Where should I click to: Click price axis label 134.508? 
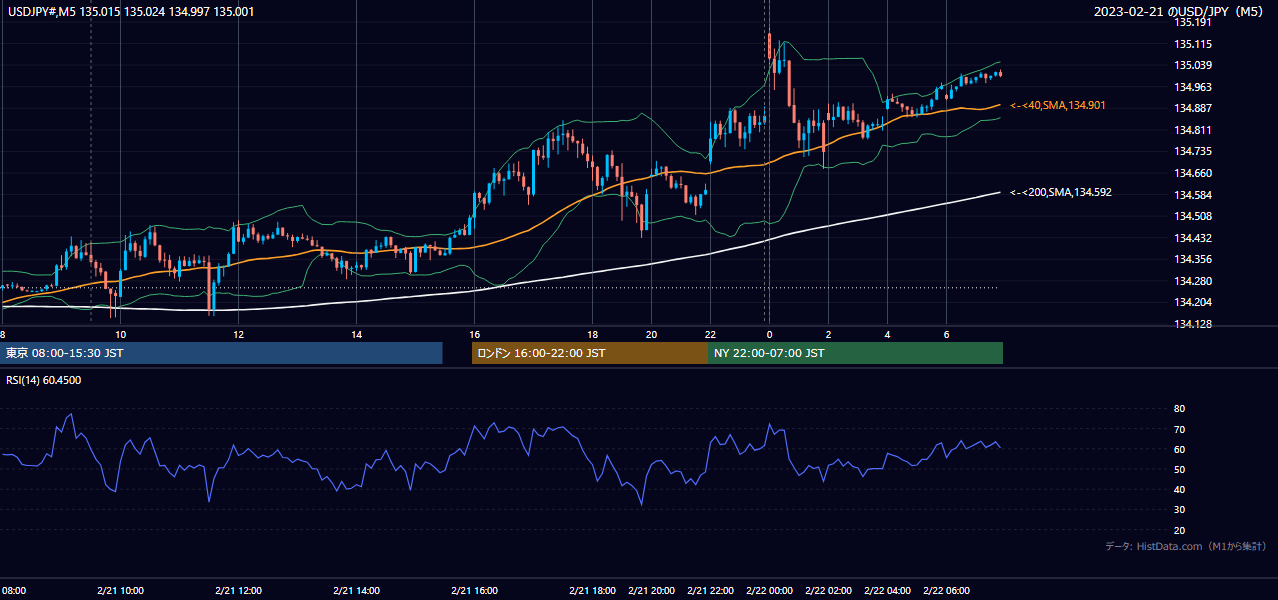[x=1193, y=216]
